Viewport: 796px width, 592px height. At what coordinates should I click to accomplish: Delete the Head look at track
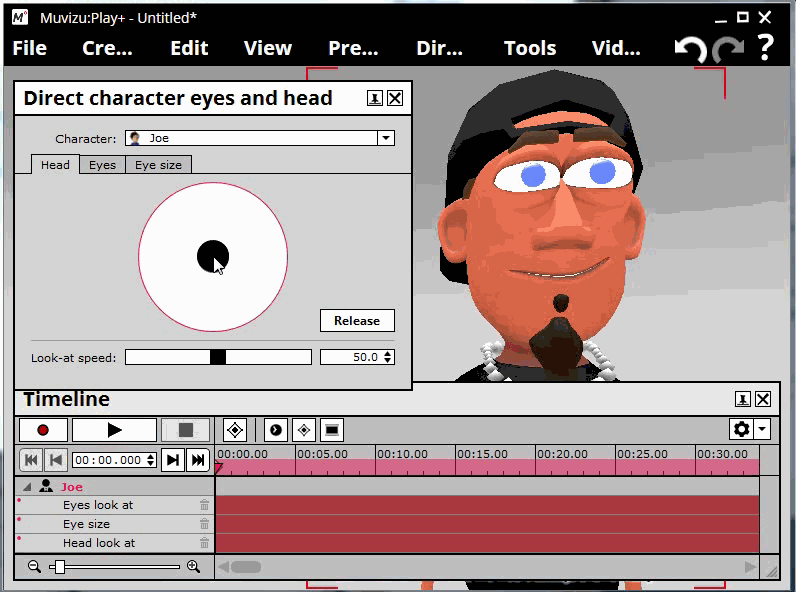204,543
